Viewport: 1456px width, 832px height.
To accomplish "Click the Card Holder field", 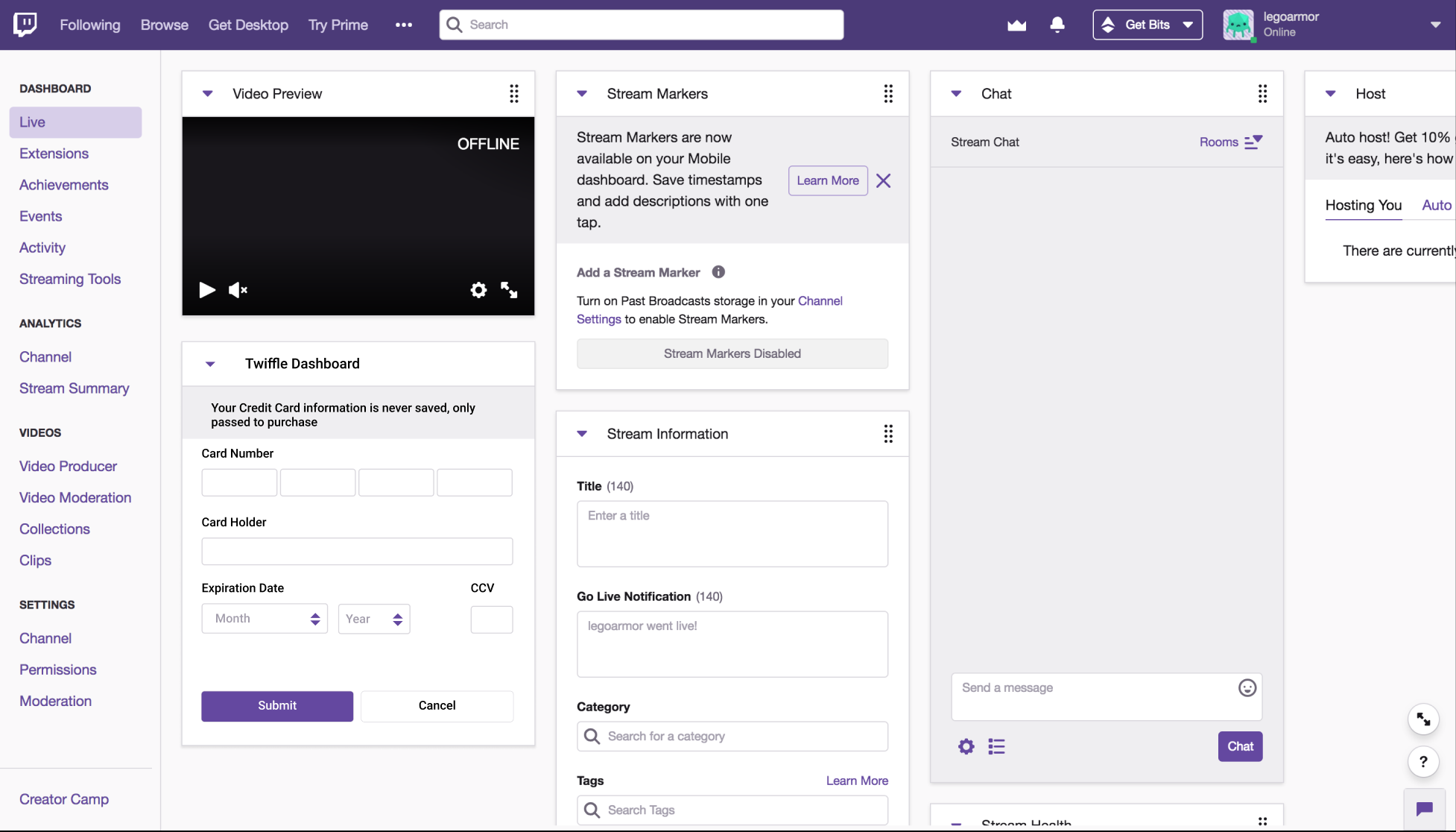I will click(357, 552).
